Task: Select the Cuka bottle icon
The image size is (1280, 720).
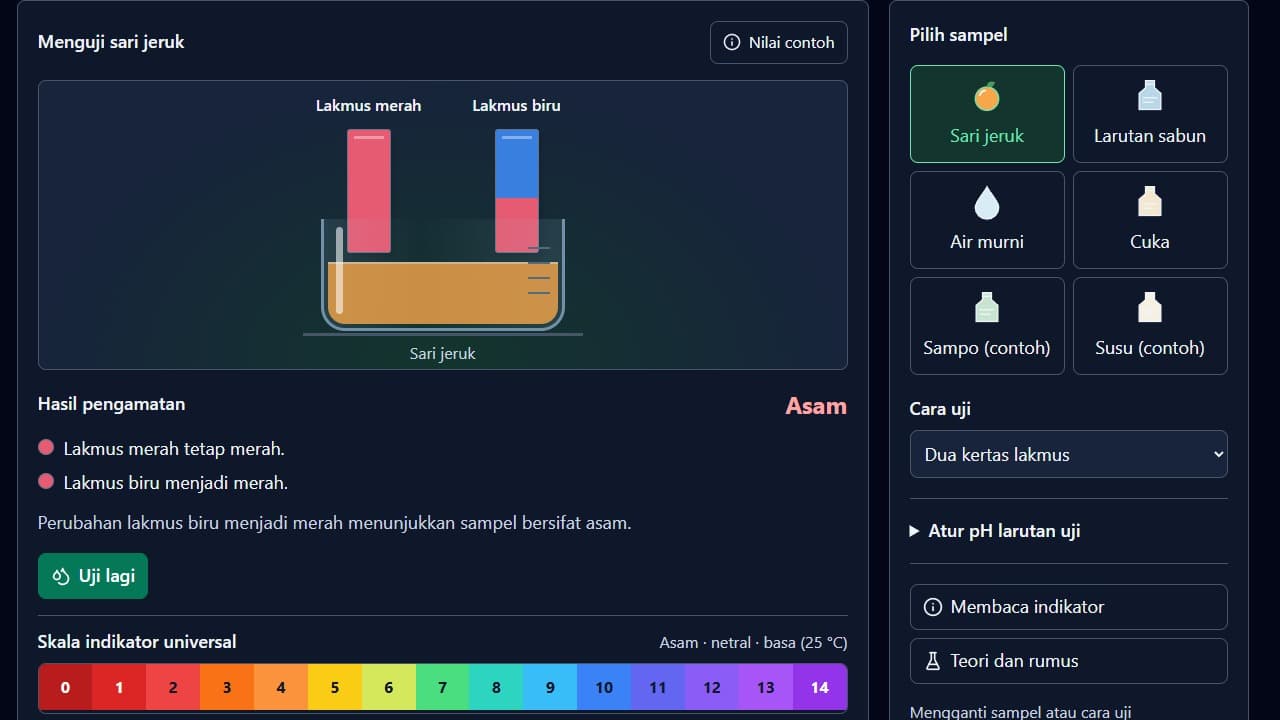Action: tap(1150, 202)
